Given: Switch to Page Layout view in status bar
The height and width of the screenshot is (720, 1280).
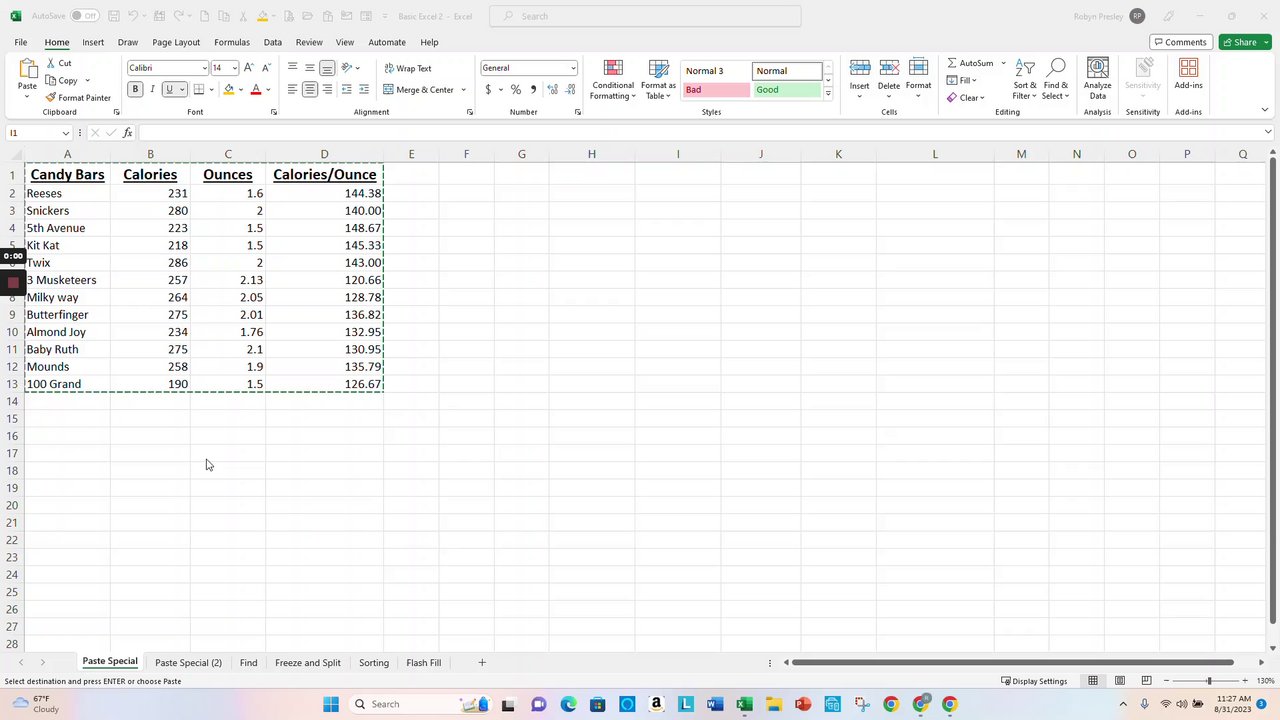Looking at the screenshot, I should pyautogui.click(x=1120, y=681).
